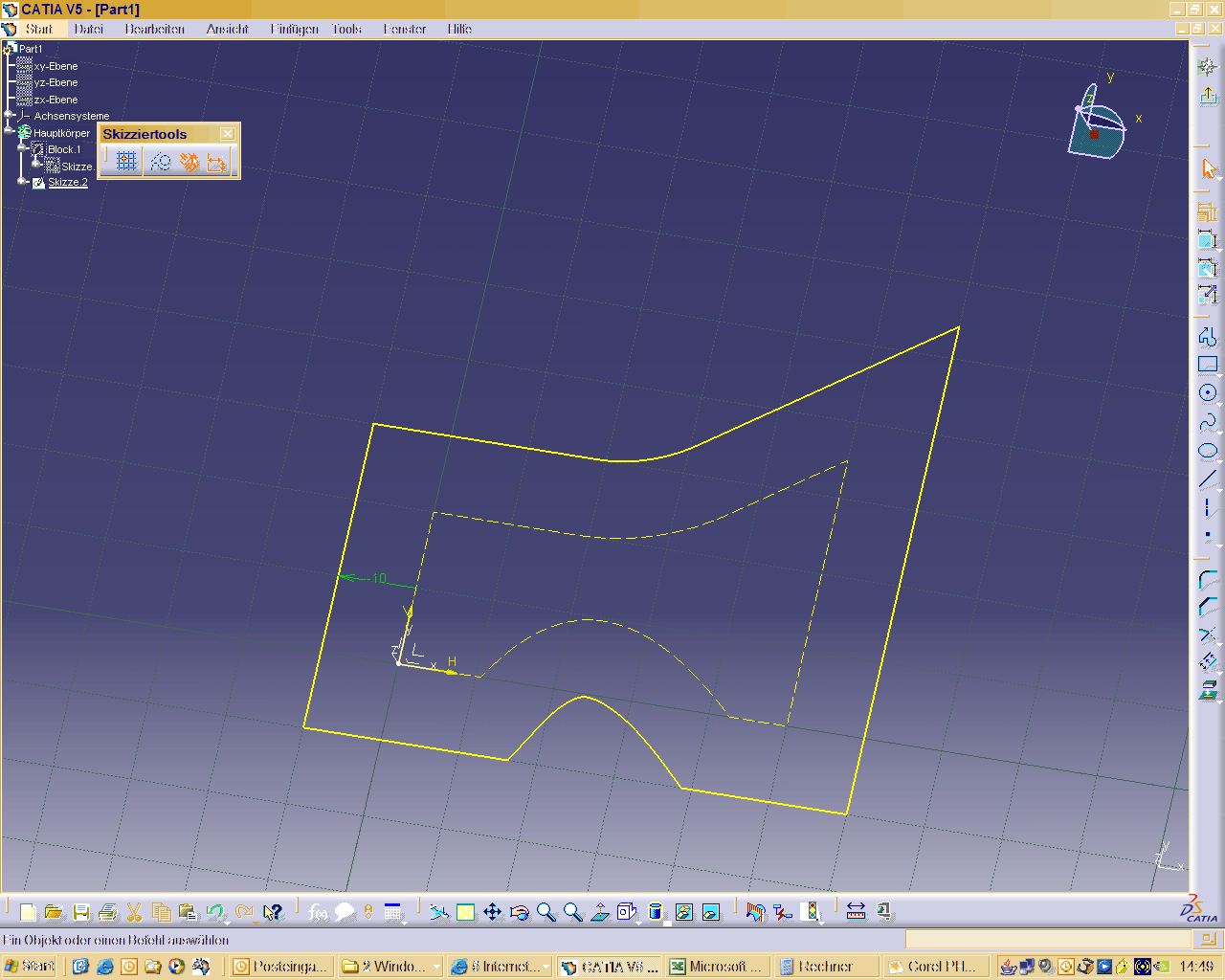
Task: Open the Ansicht menu
Action: pyautogui.click(x=227, y=29)
